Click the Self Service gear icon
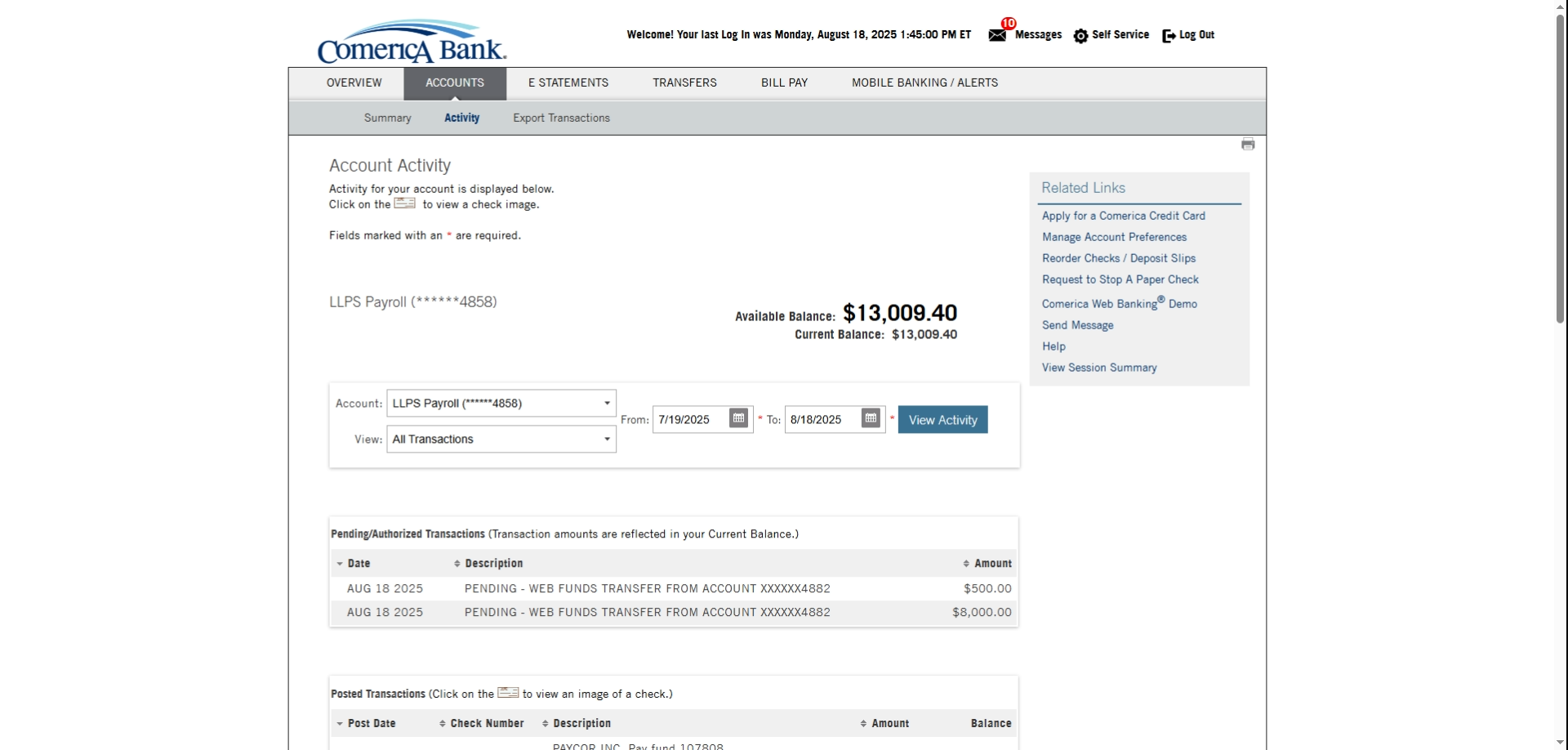This screenshot has height=750, width=1568. 1080,36
